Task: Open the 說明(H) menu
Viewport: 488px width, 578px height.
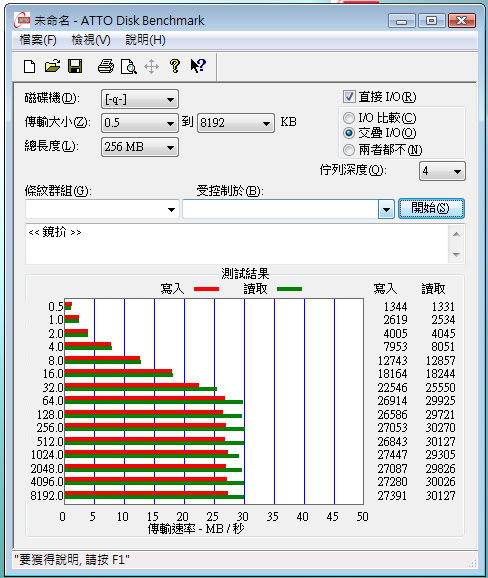Action: pyautogui.click(x=145, y=40)
